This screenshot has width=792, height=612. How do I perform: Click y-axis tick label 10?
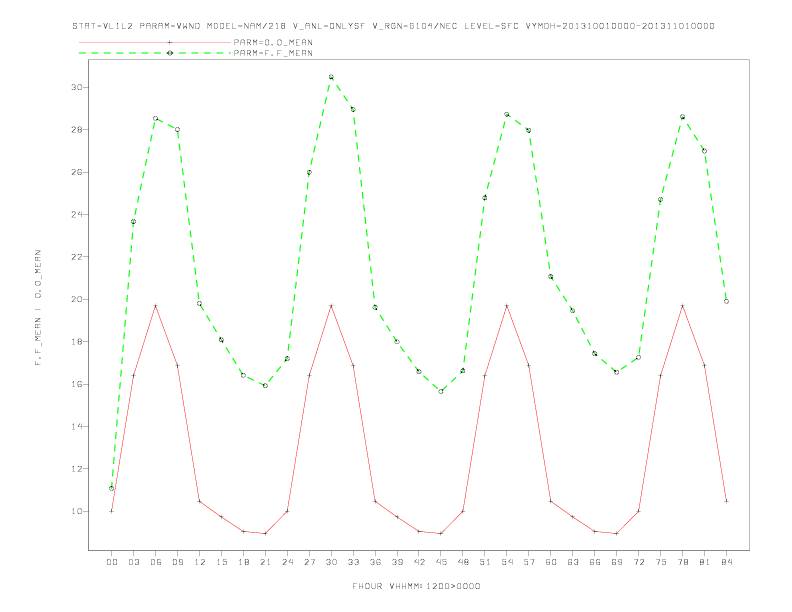(x=76, y=512)
